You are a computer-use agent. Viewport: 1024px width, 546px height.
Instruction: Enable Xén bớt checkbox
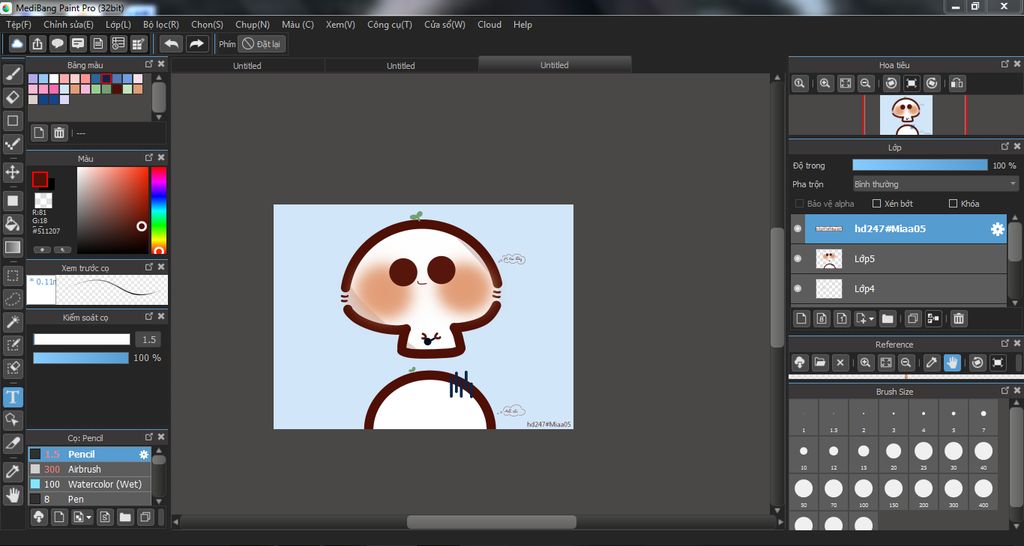[x=877, y=204]
